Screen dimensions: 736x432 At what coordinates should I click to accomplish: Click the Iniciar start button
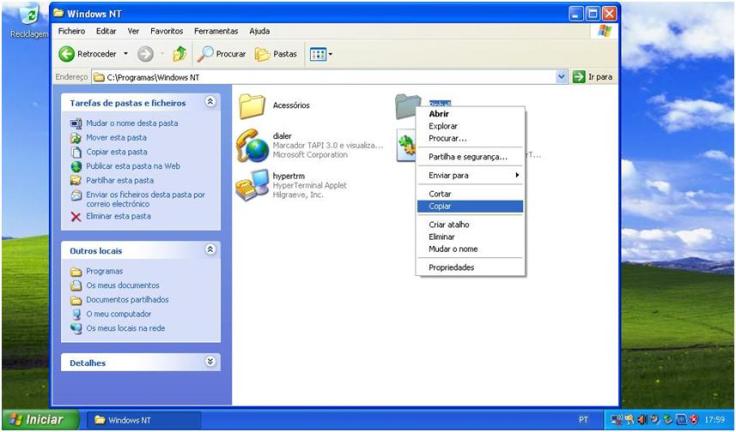tap(37, 420)
